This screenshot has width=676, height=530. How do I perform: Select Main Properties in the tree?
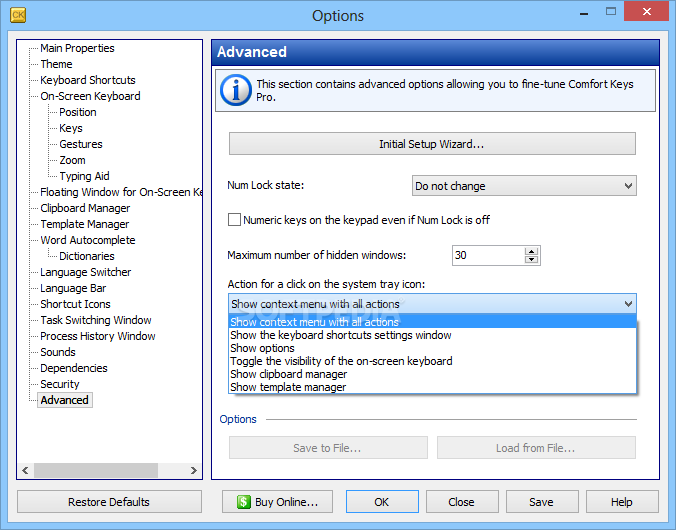(x=77, y=48)
